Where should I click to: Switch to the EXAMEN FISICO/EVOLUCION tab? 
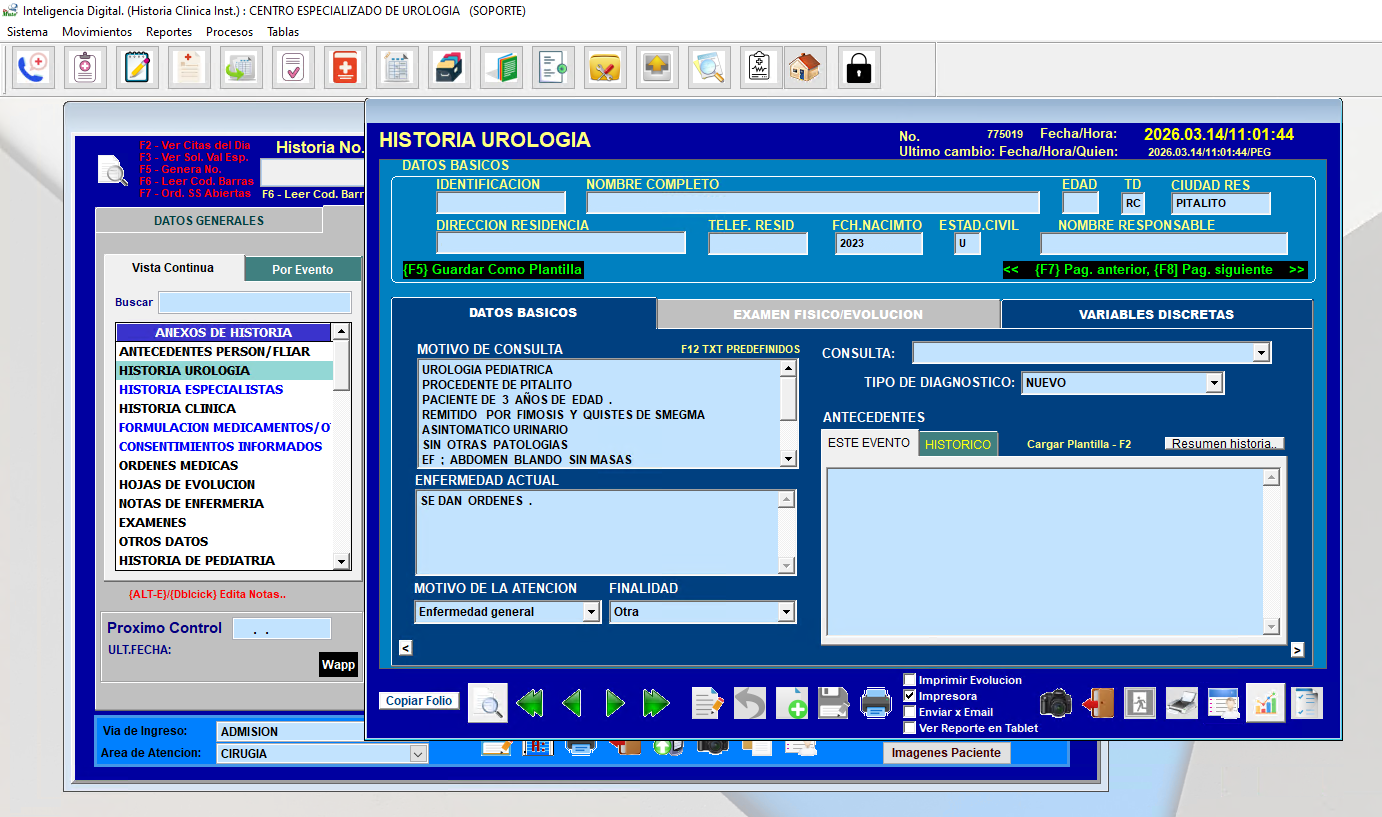coord(828,314)
